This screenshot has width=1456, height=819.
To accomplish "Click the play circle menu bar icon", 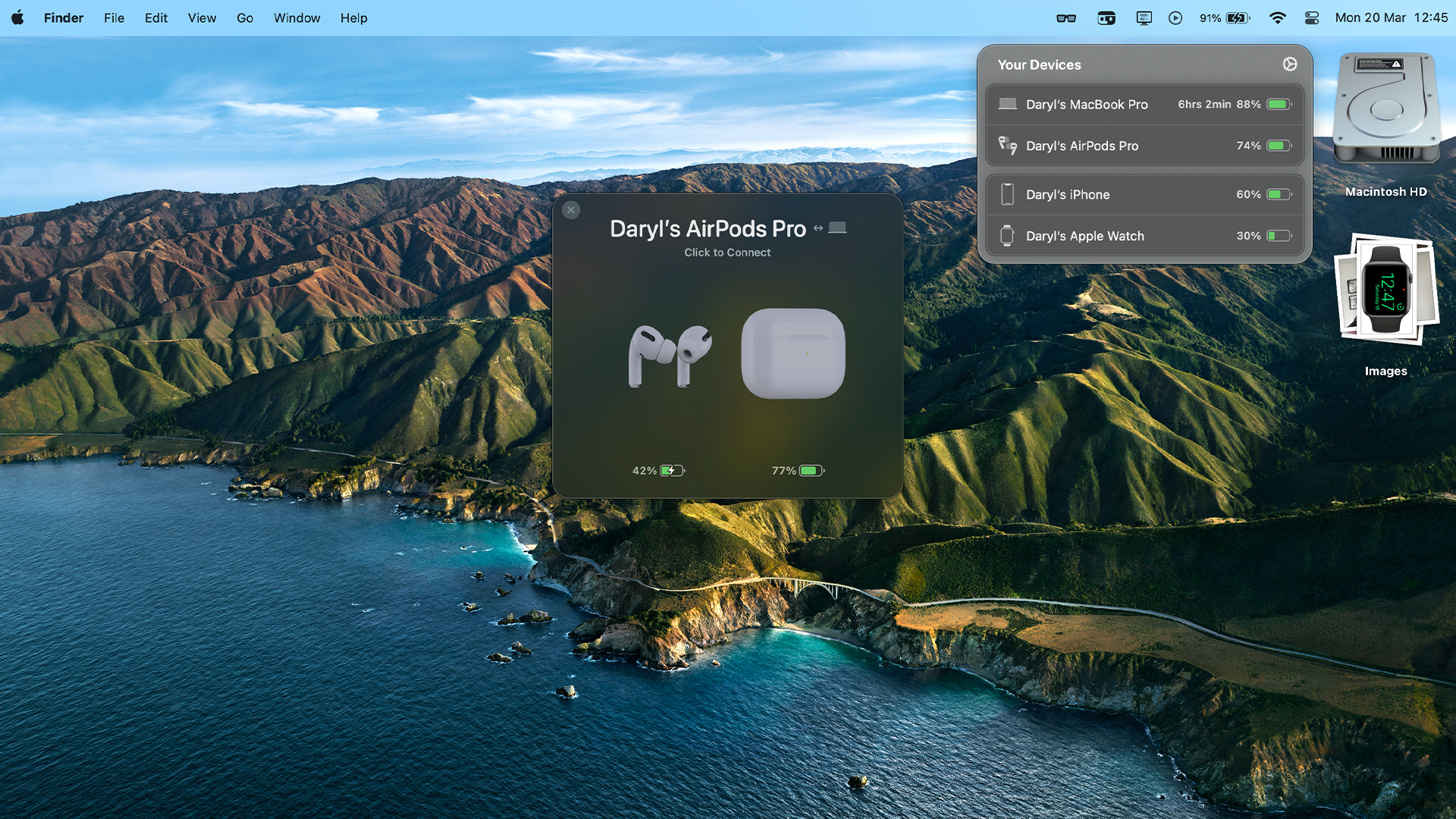I will 1175,18.
